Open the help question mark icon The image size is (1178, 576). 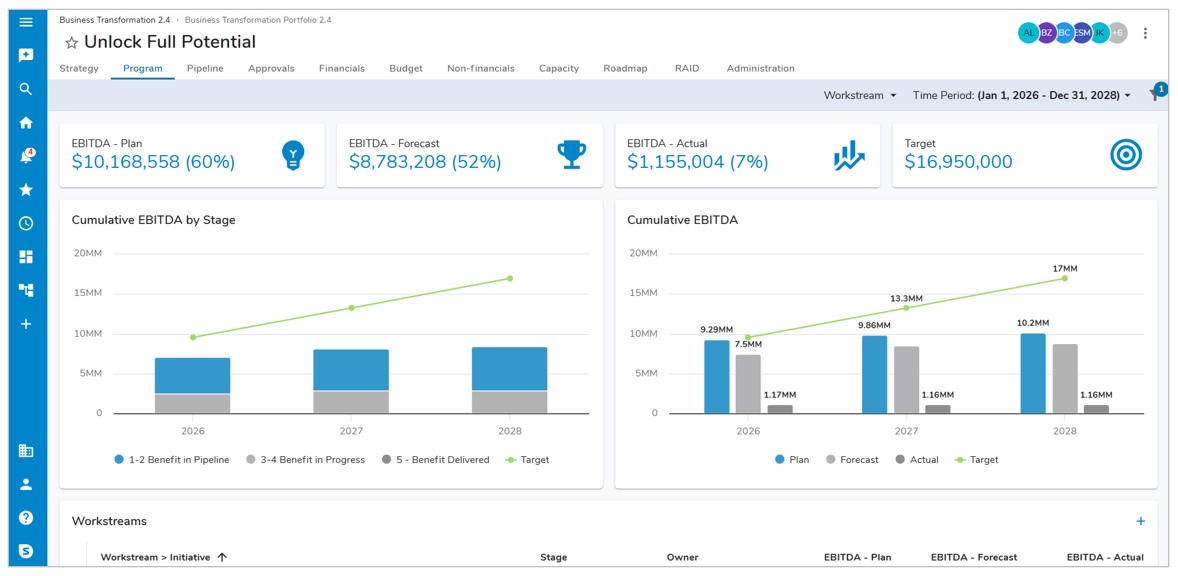(26, 518)
